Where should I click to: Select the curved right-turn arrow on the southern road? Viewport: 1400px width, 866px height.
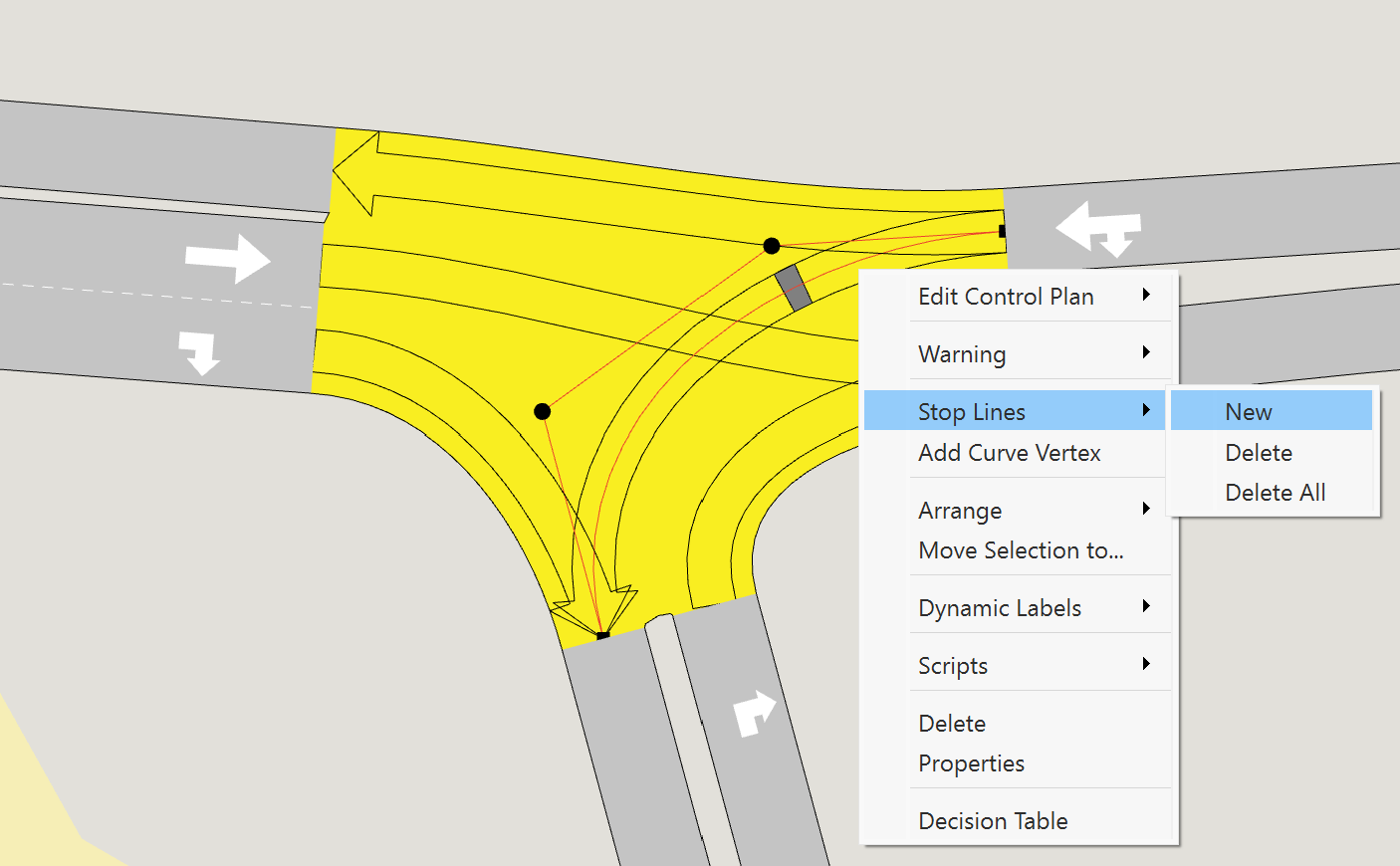click(x=754, y=715)
